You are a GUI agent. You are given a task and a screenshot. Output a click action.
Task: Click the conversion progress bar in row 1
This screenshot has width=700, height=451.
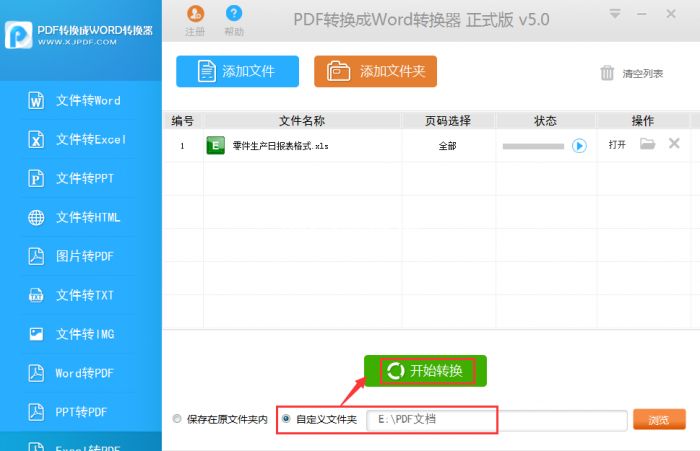533,146
